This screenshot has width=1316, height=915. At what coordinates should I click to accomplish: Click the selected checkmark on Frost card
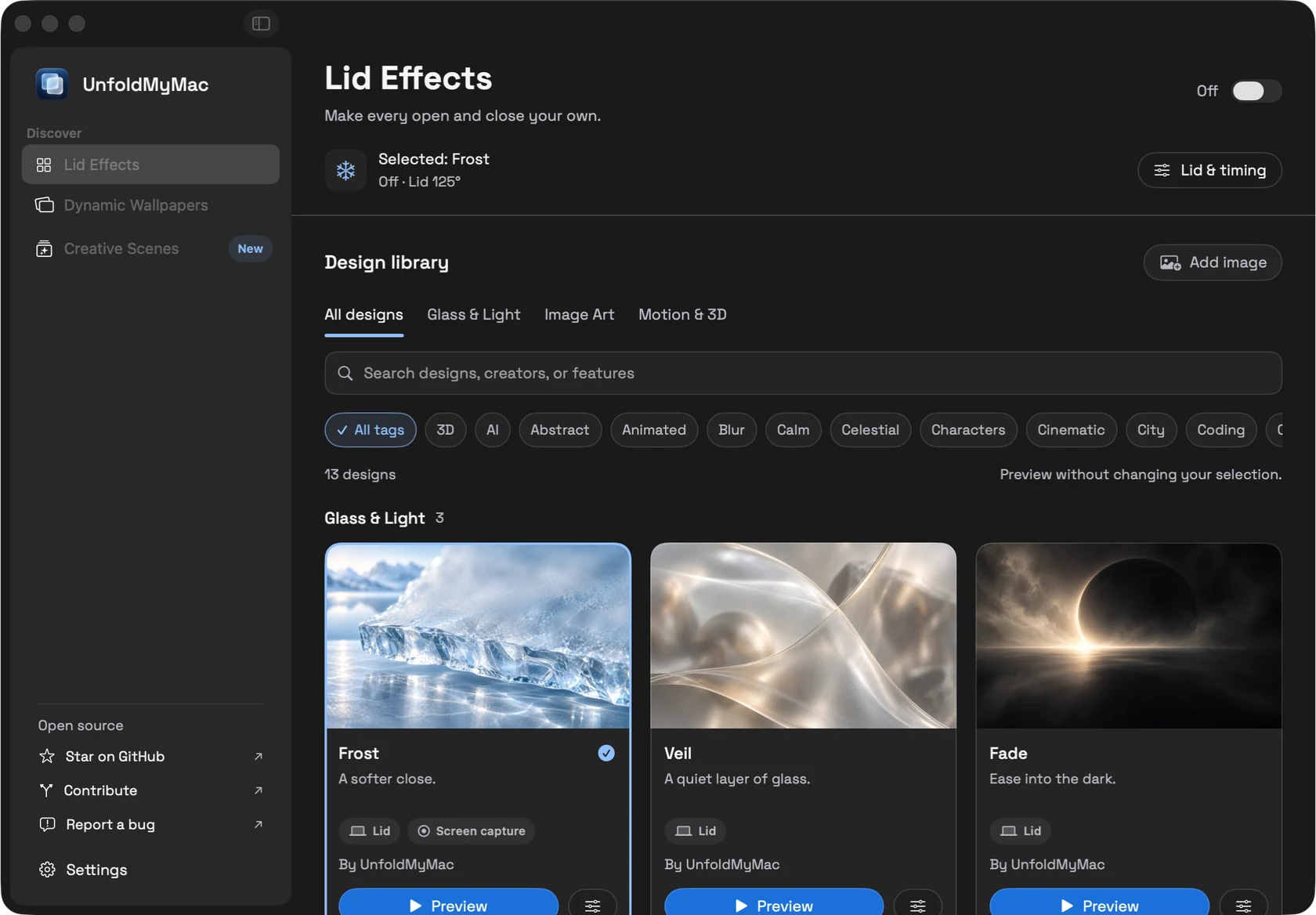tap(606, 753)
